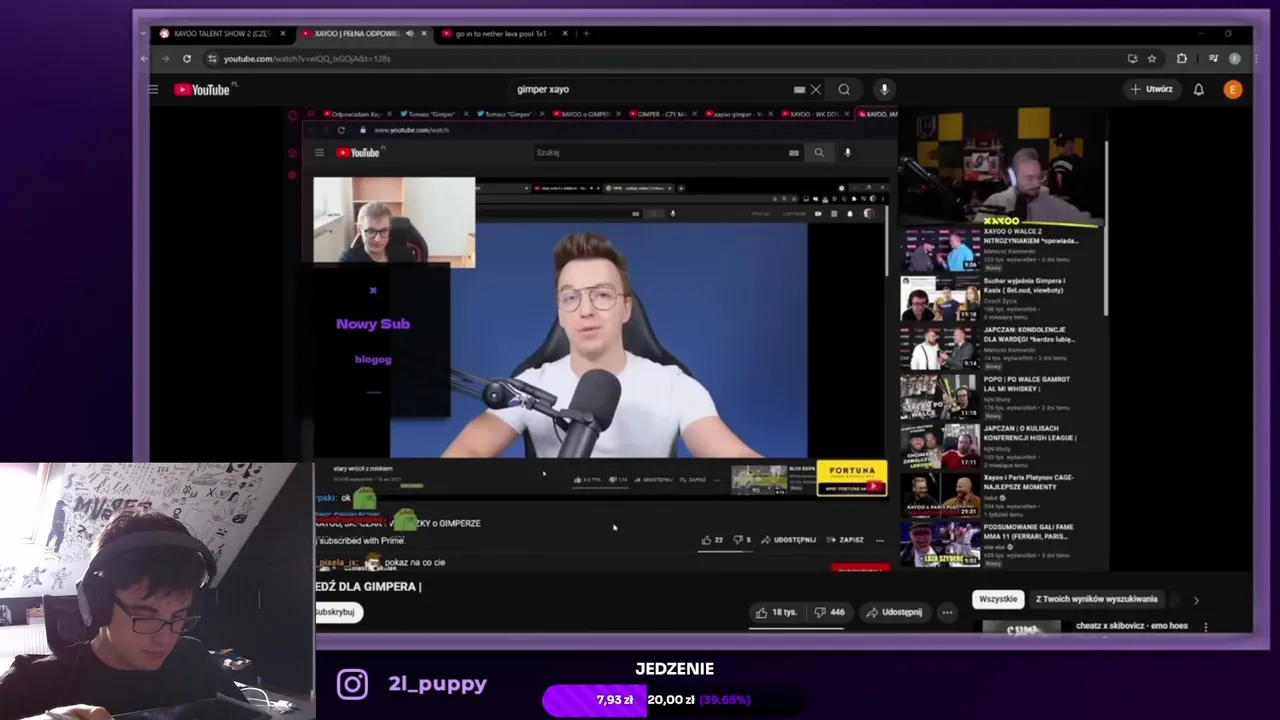Click the screen cast icon in address bar
Screen dimensions: 1280x720
point(1132,58)
